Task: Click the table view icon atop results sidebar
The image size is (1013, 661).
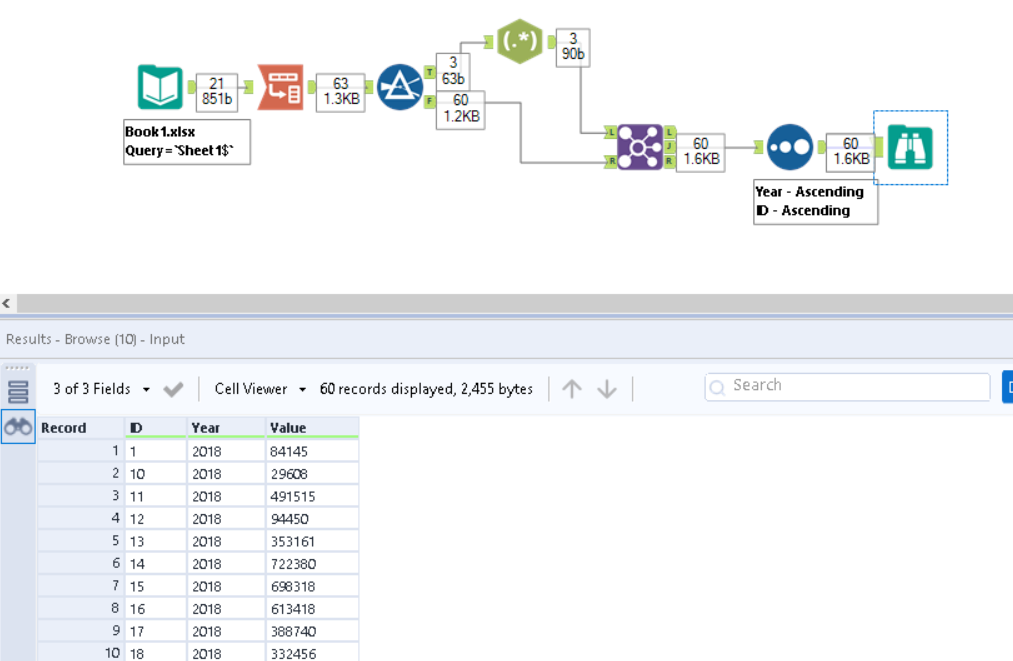Action: [19, 391]
